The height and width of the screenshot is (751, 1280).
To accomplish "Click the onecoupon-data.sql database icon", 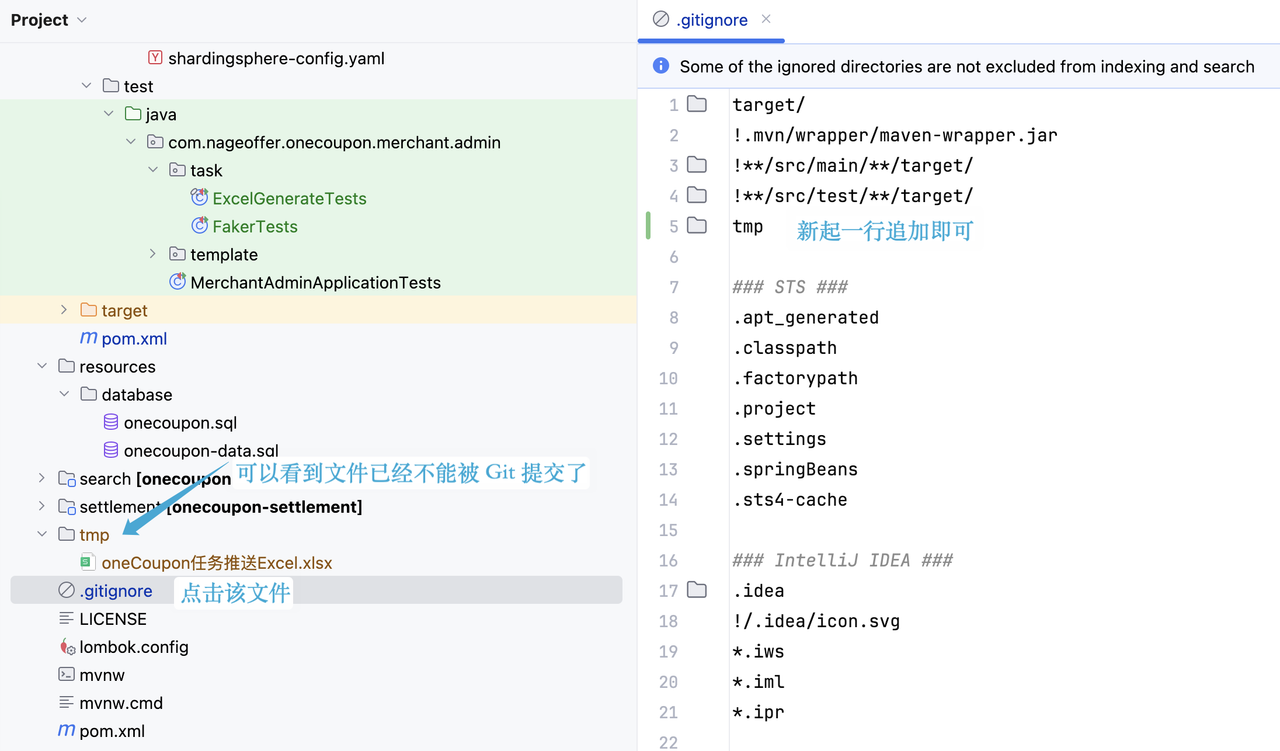I will 111,450.
